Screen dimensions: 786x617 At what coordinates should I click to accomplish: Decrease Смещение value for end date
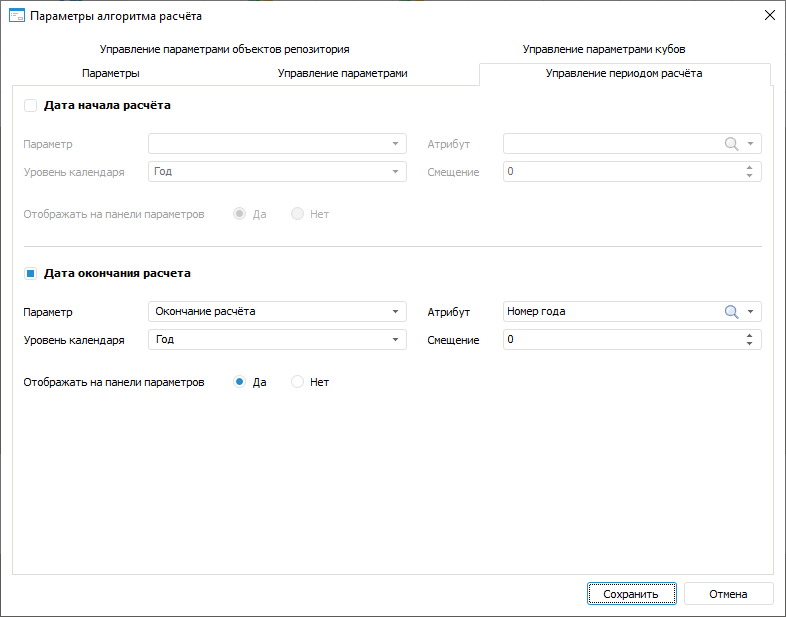click(x=749, y=345)
